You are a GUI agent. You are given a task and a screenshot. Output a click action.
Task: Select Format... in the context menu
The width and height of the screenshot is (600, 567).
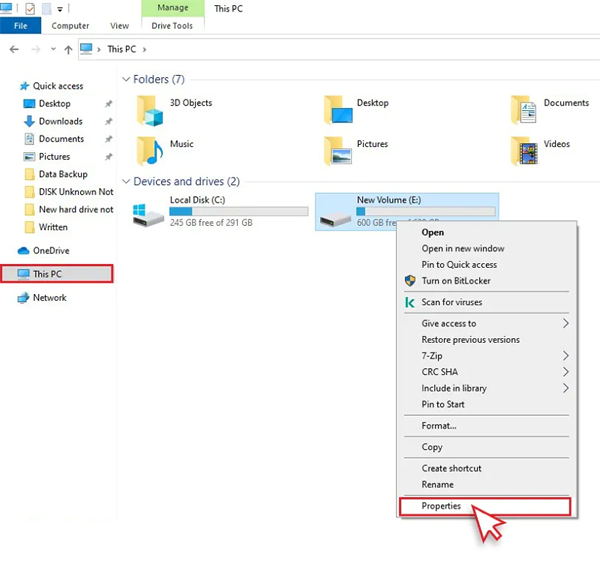pos(439,426)
